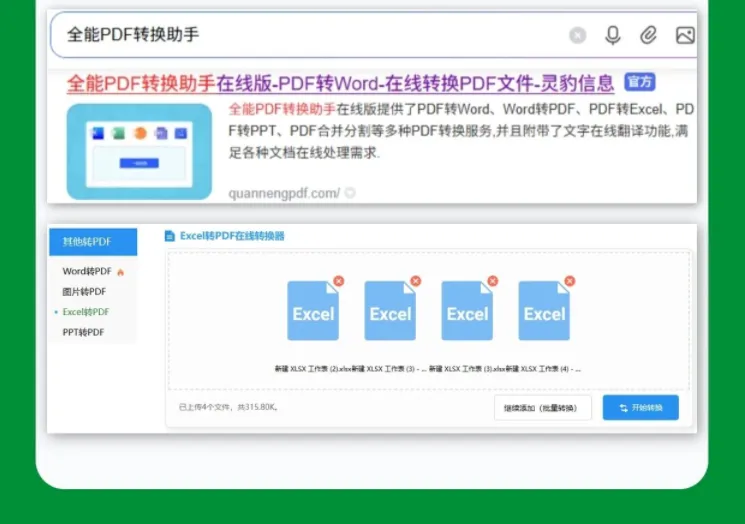Click the Excel转PDF在线转换器 heading
The width and height of the screenshot is (745, 524).
pyautogui.click(x=232, y=236)
